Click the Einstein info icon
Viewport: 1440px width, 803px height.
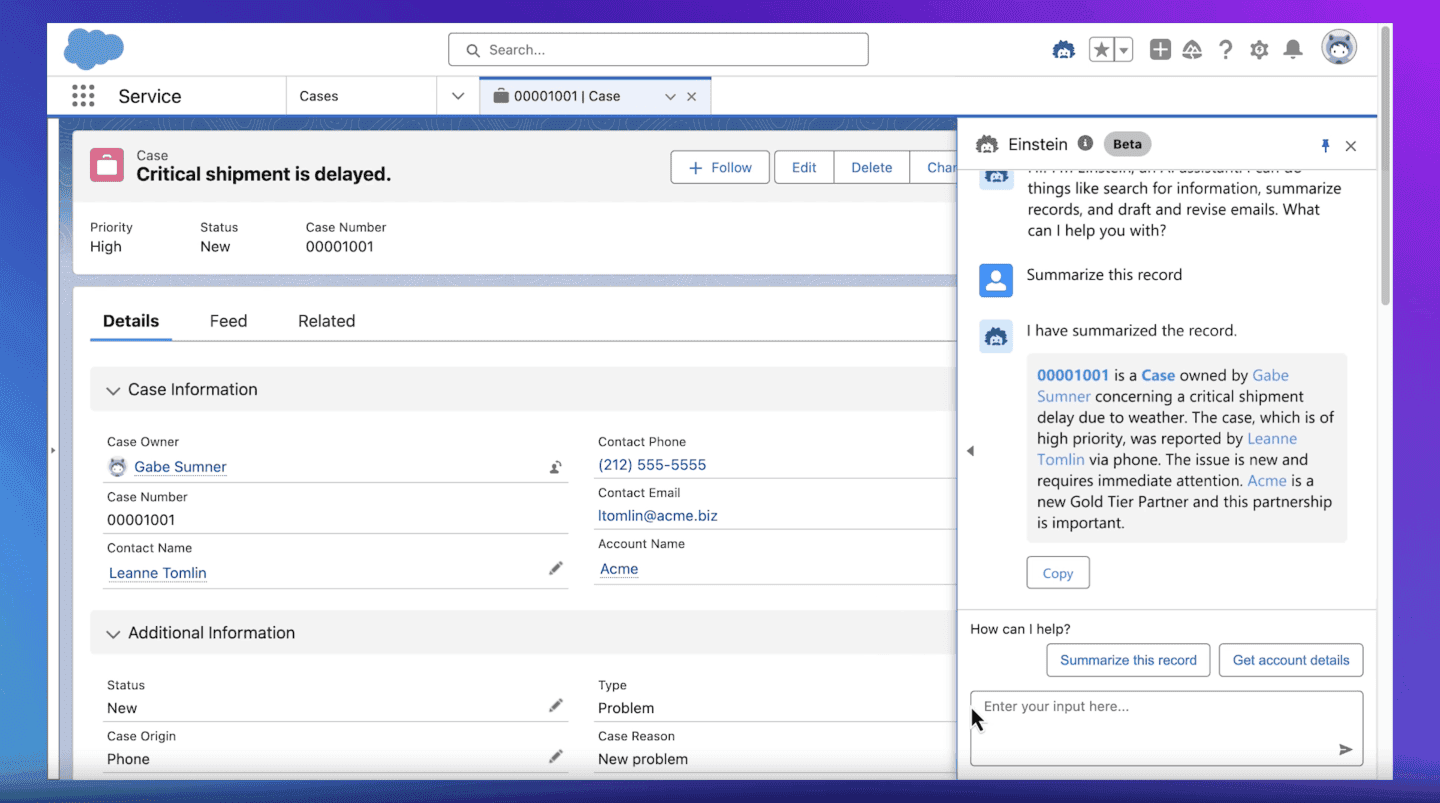1085,144
